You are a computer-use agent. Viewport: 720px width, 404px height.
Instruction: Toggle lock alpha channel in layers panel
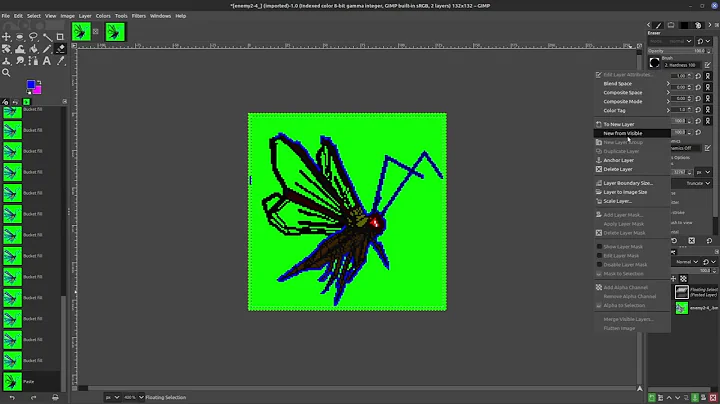pyautogui.click(x=683, y=279)
